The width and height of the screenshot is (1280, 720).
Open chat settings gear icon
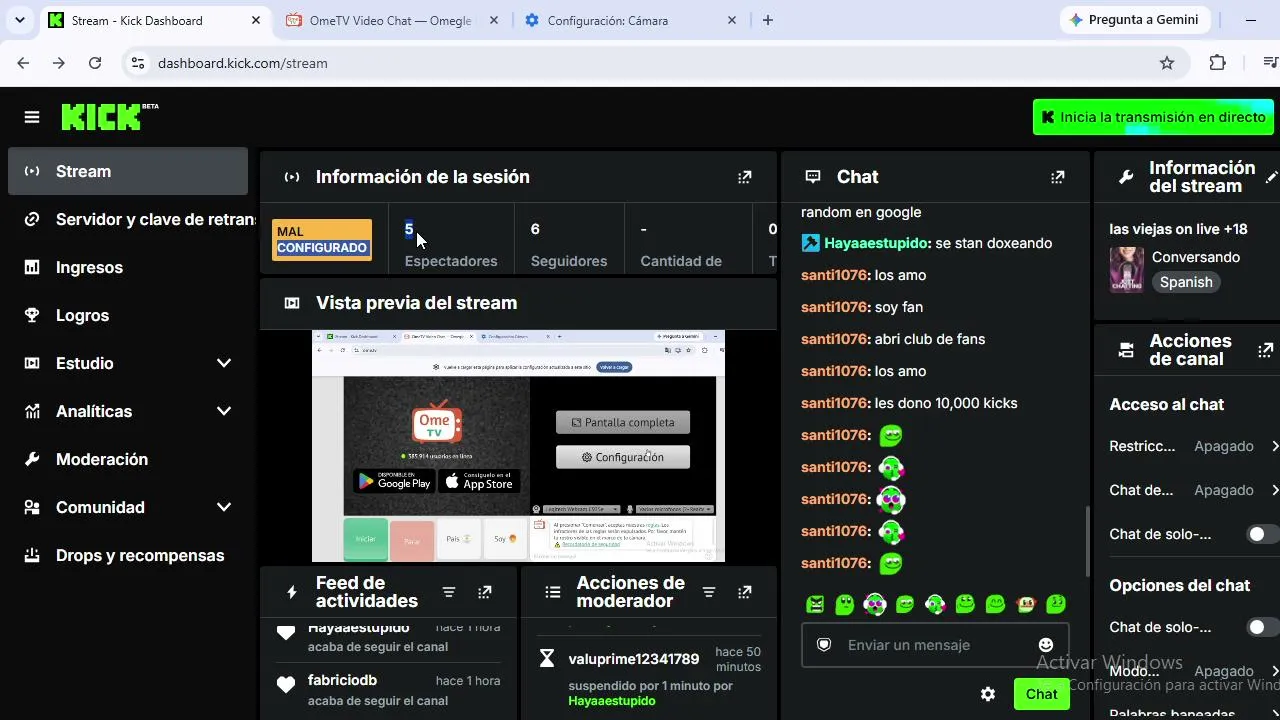(988, 694)
